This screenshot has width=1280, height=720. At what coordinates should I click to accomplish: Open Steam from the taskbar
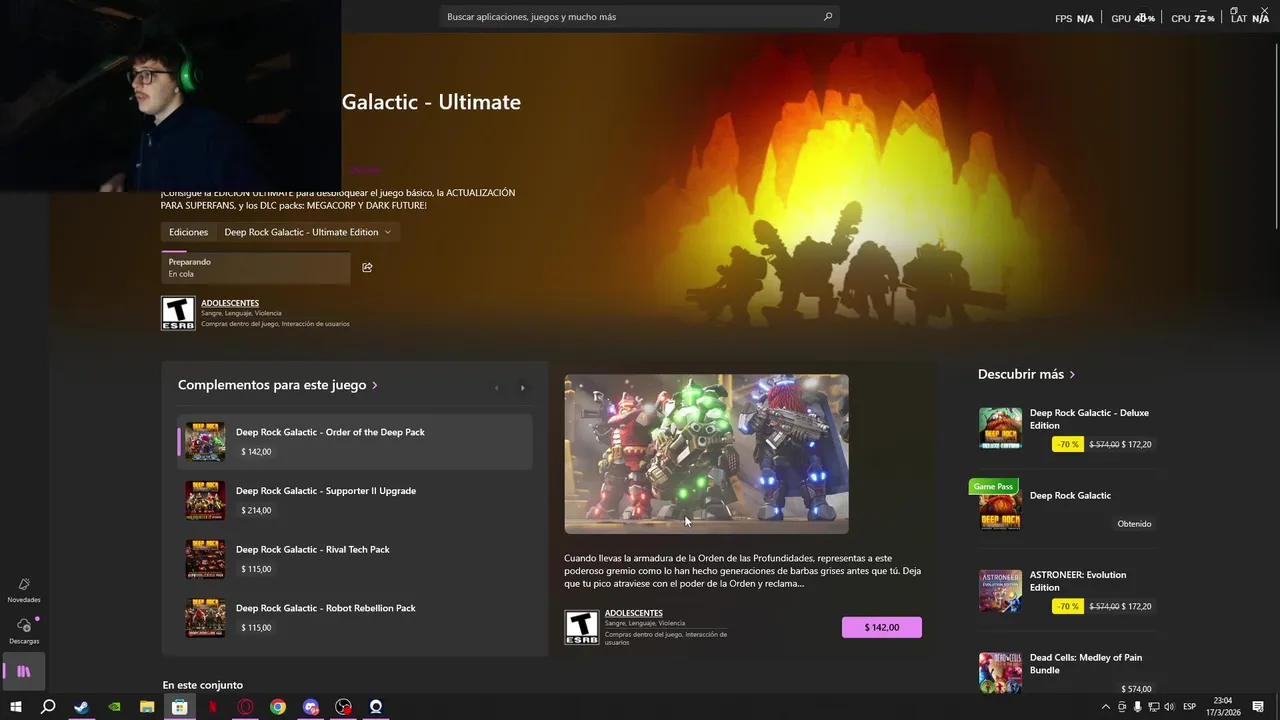coord(82,707)
